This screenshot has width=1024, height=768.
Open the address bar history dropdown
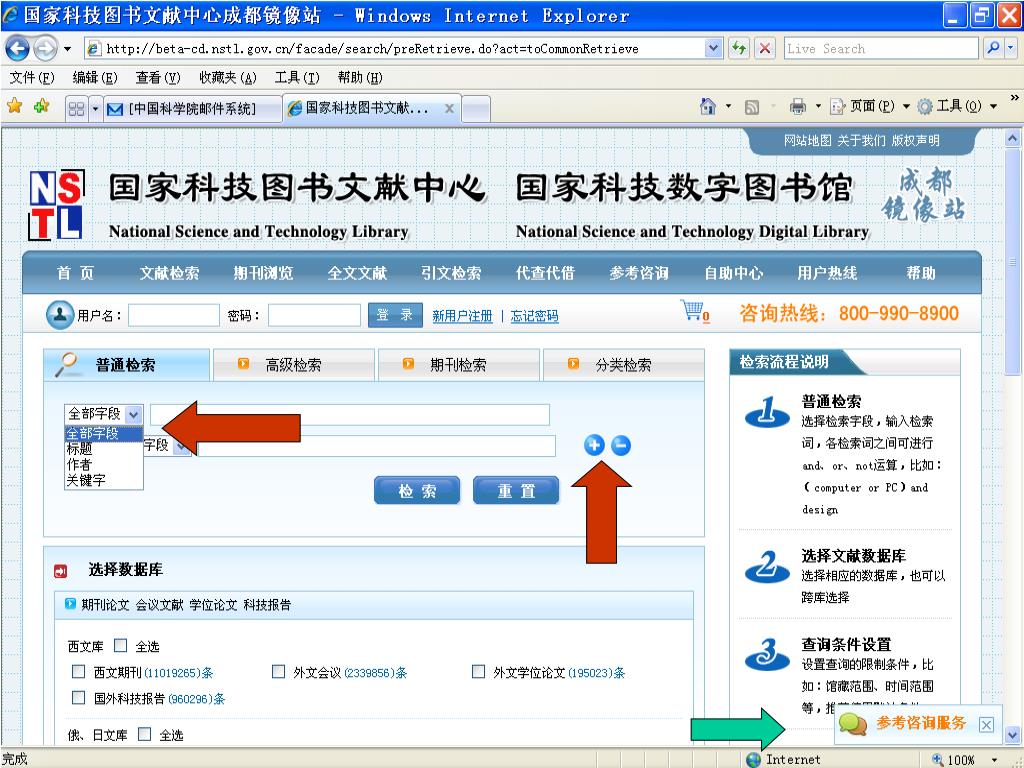click(714, 48)
